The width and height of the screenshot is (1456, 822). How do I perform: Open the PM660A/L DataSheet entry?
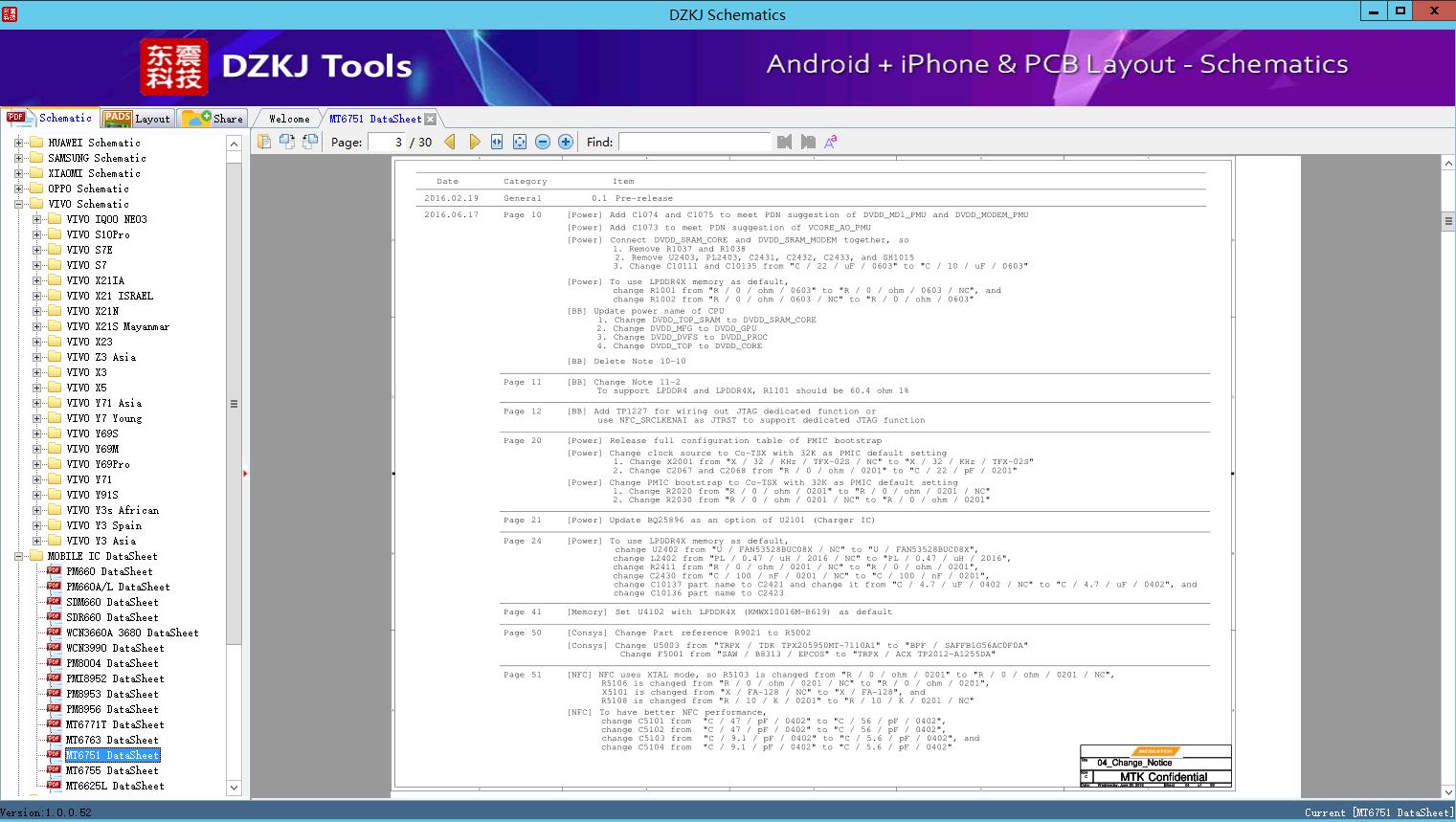click(118, 587)
